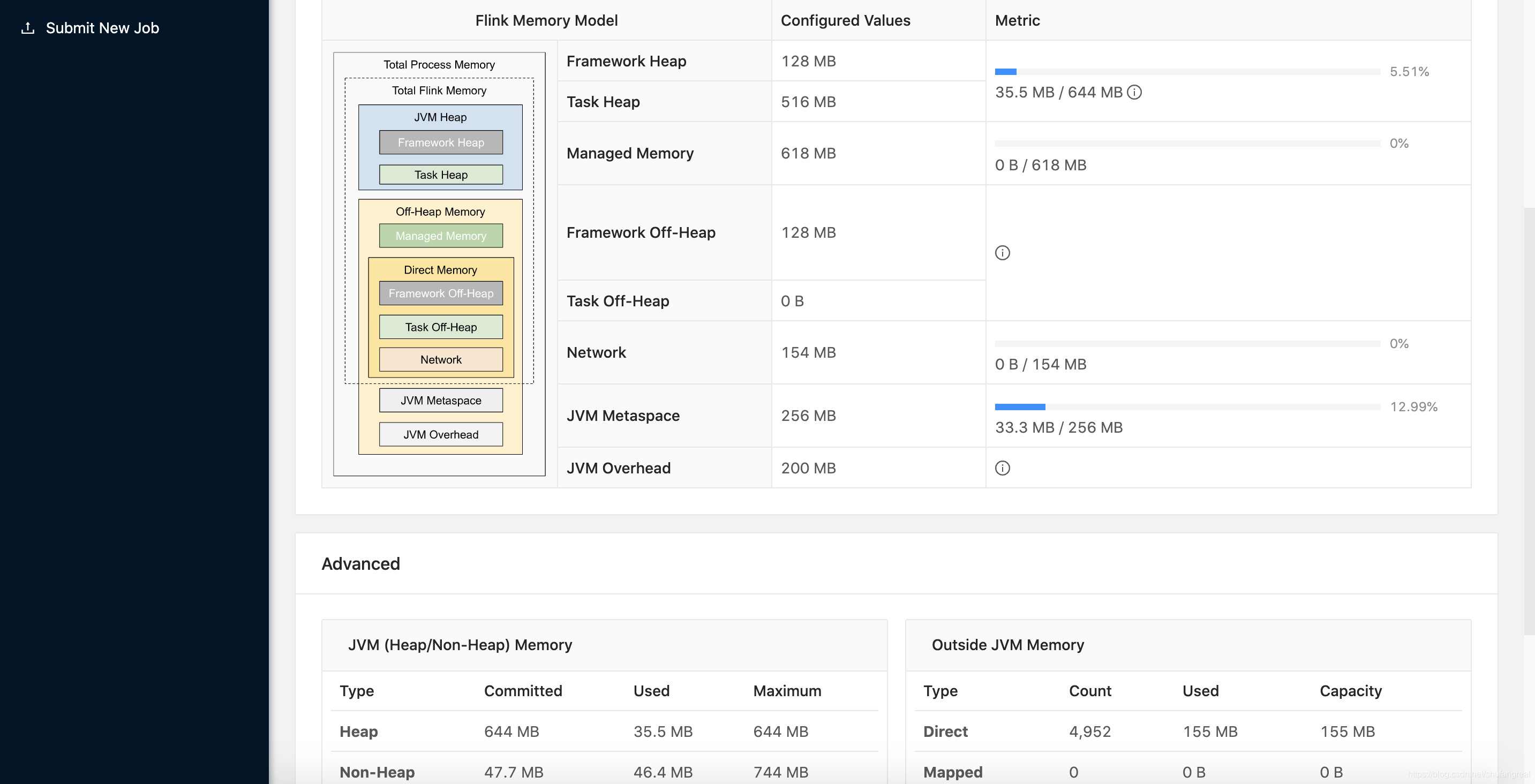Click the Advanced section header
Screen dimensions: 1535x784
[x=360, y=563]
